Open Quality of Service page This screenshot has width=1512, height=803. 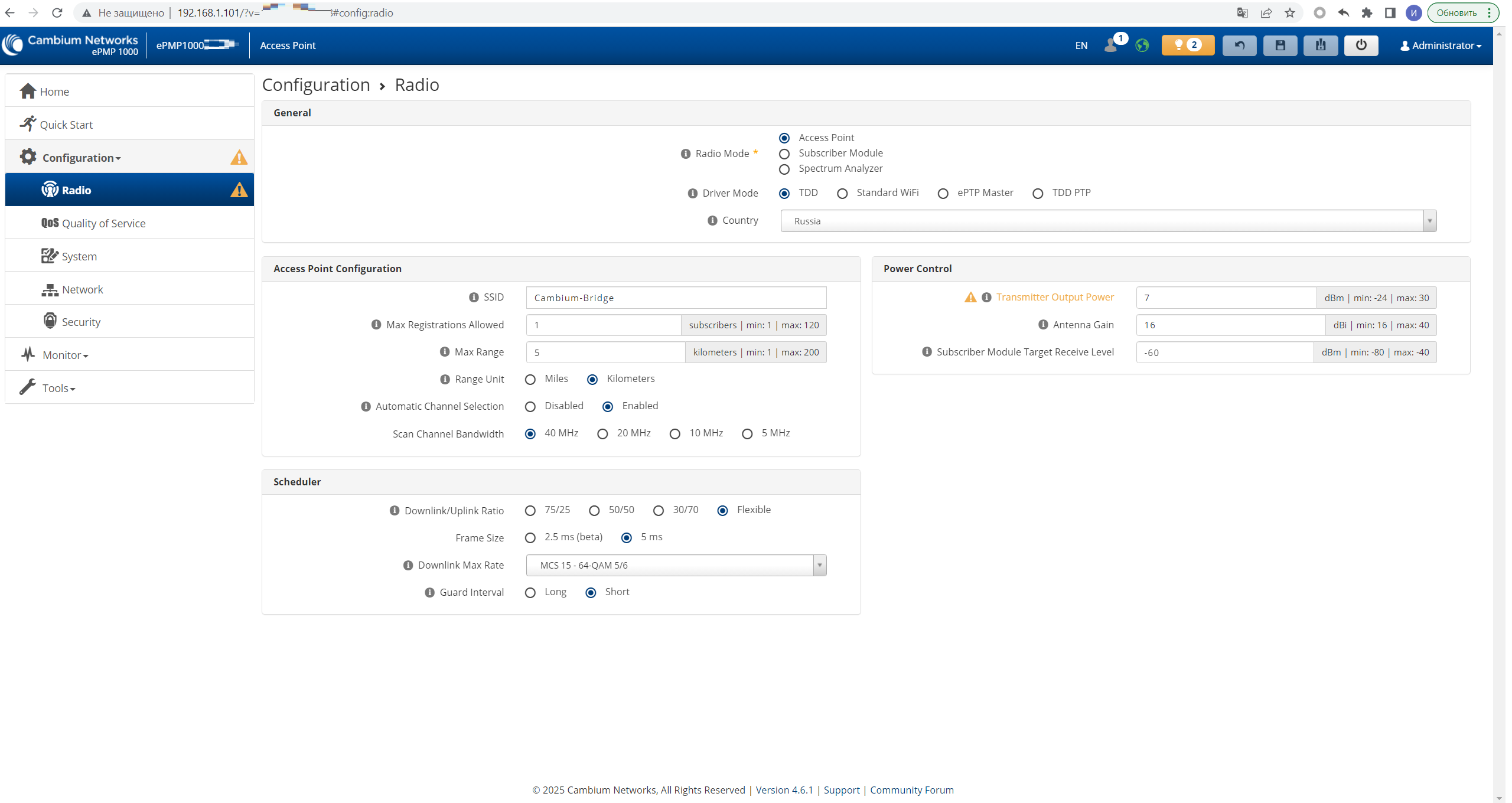103,223
